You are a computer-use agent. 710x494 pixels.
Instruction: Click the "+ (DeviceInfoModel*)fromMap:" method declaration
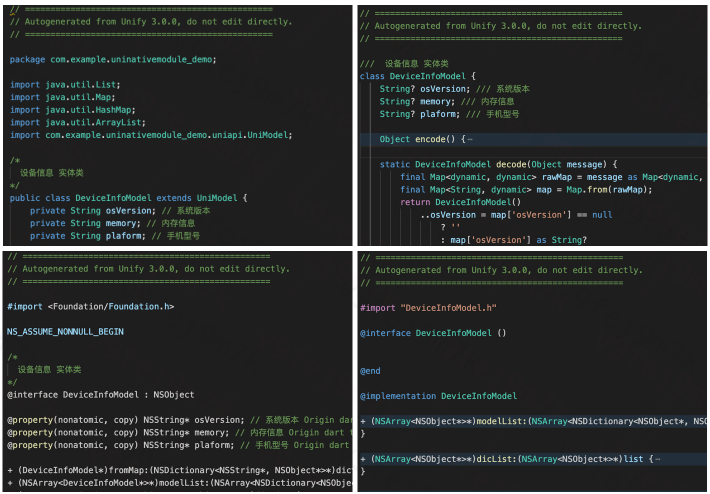(x=179, y=470)
